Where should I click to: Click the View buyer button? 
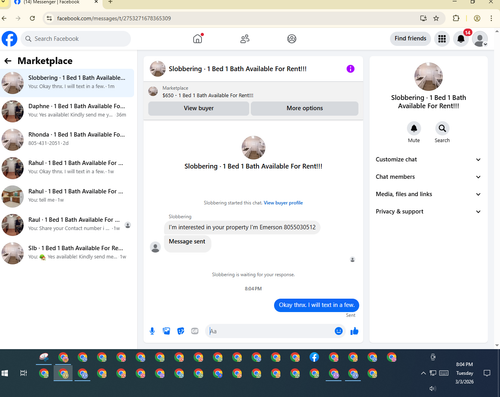(x=199, y=108)
